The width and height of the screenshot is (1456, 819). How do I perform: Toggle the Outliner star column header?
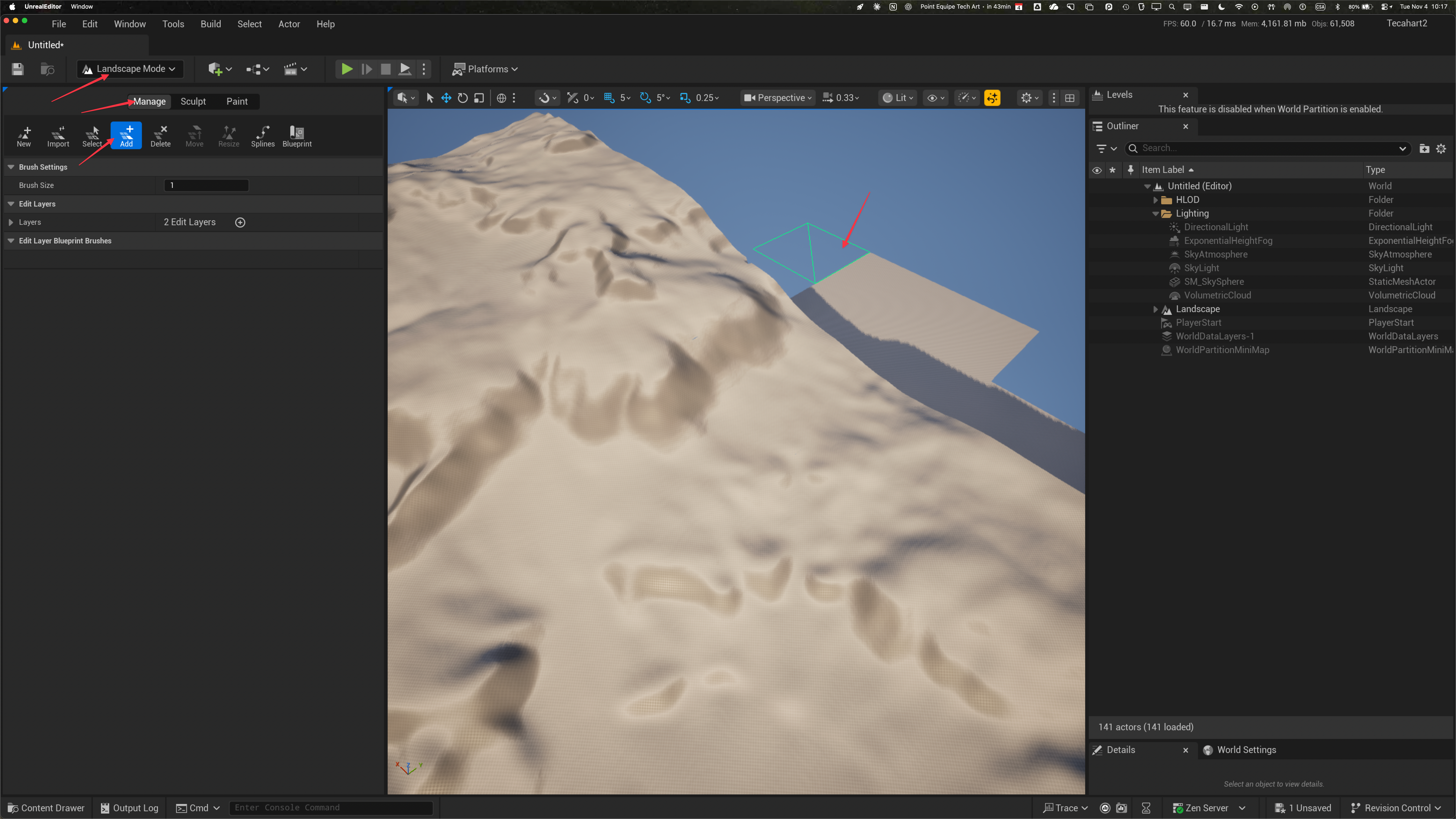[x=1112, y=169]
